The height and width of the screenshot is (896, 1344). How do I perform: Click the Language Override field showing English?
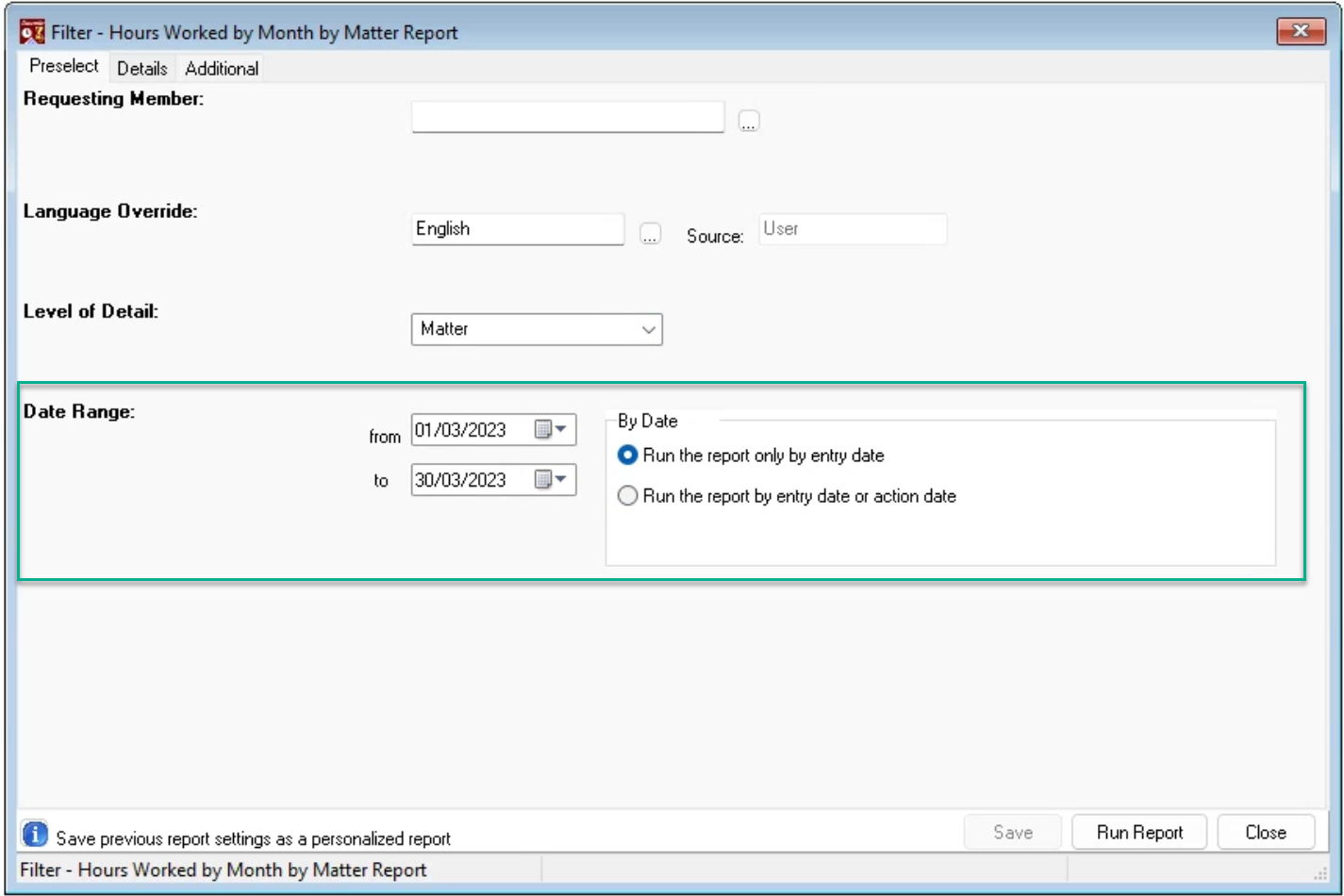click(518, 229)
